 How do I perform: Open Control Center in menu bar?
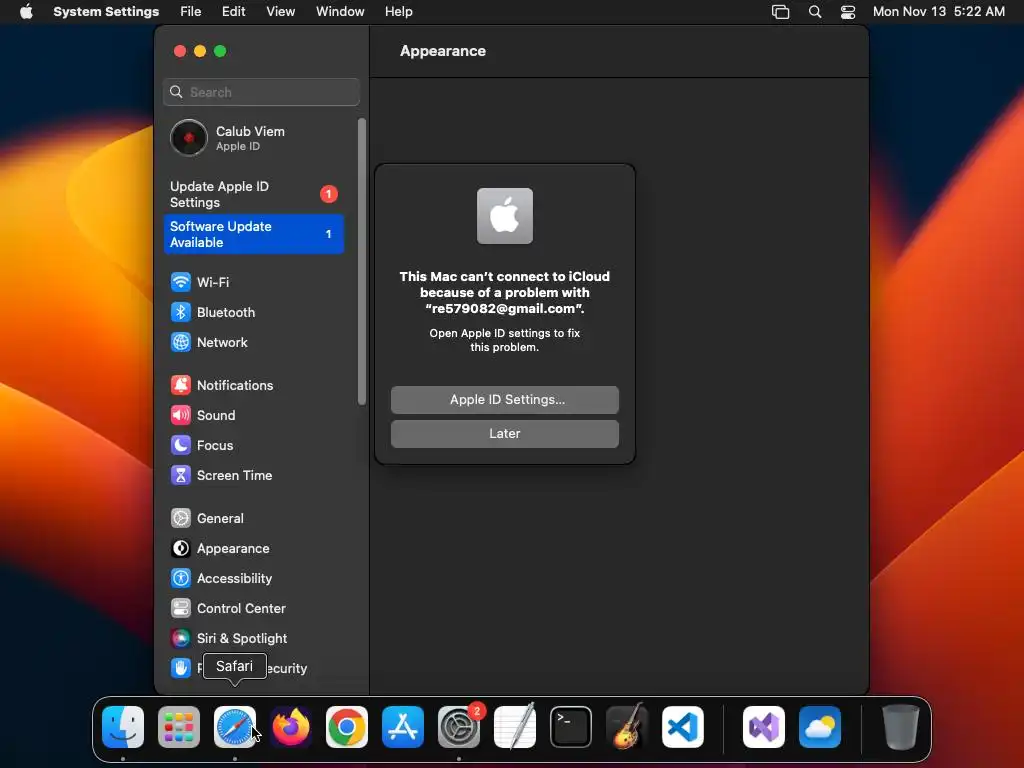(x=848, y=12)
